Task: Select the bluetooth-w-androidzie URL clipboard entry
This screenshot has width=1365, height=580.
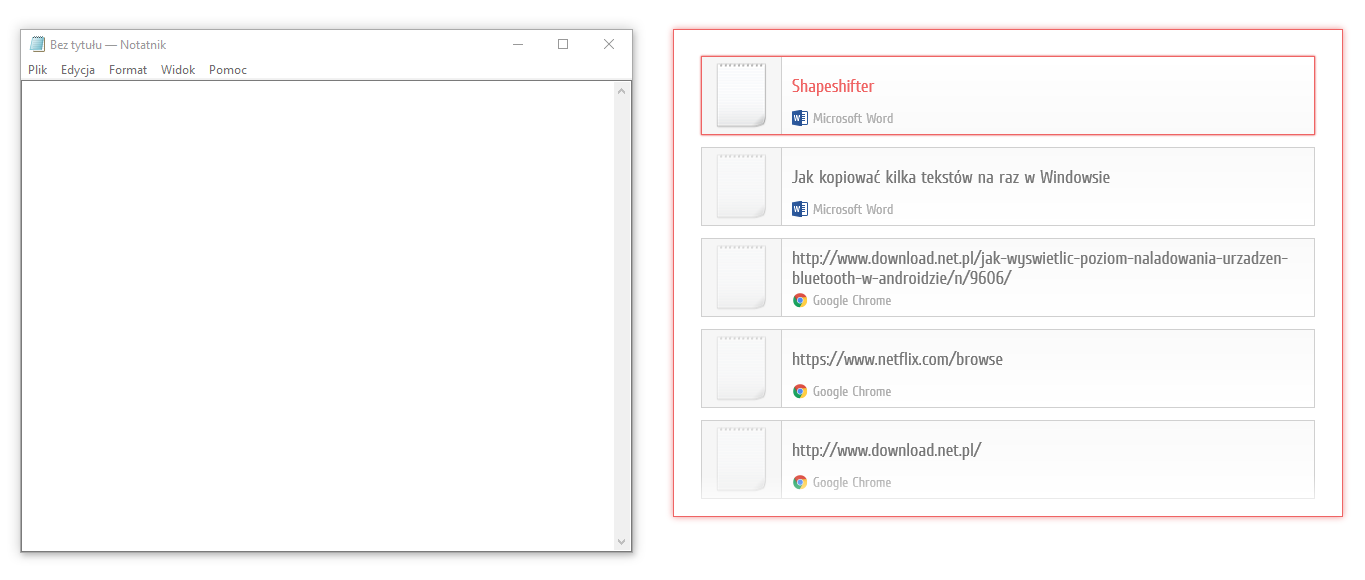Action: coord(1008,277)
